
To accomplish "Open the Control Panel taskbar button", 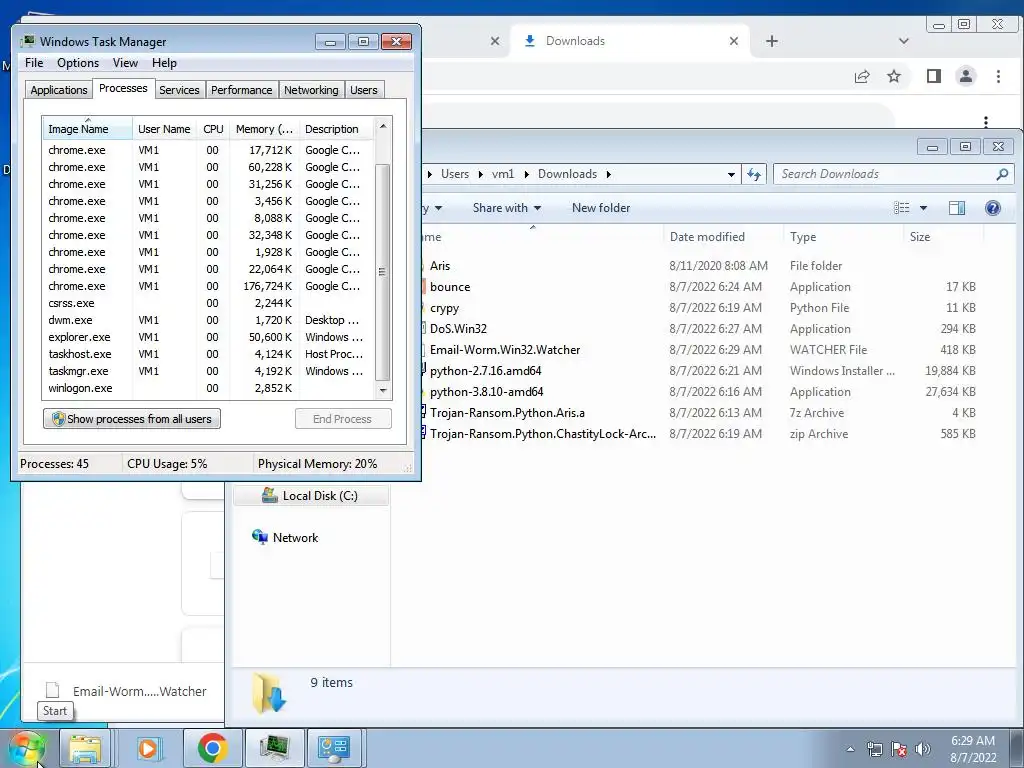I will [334, 748].
